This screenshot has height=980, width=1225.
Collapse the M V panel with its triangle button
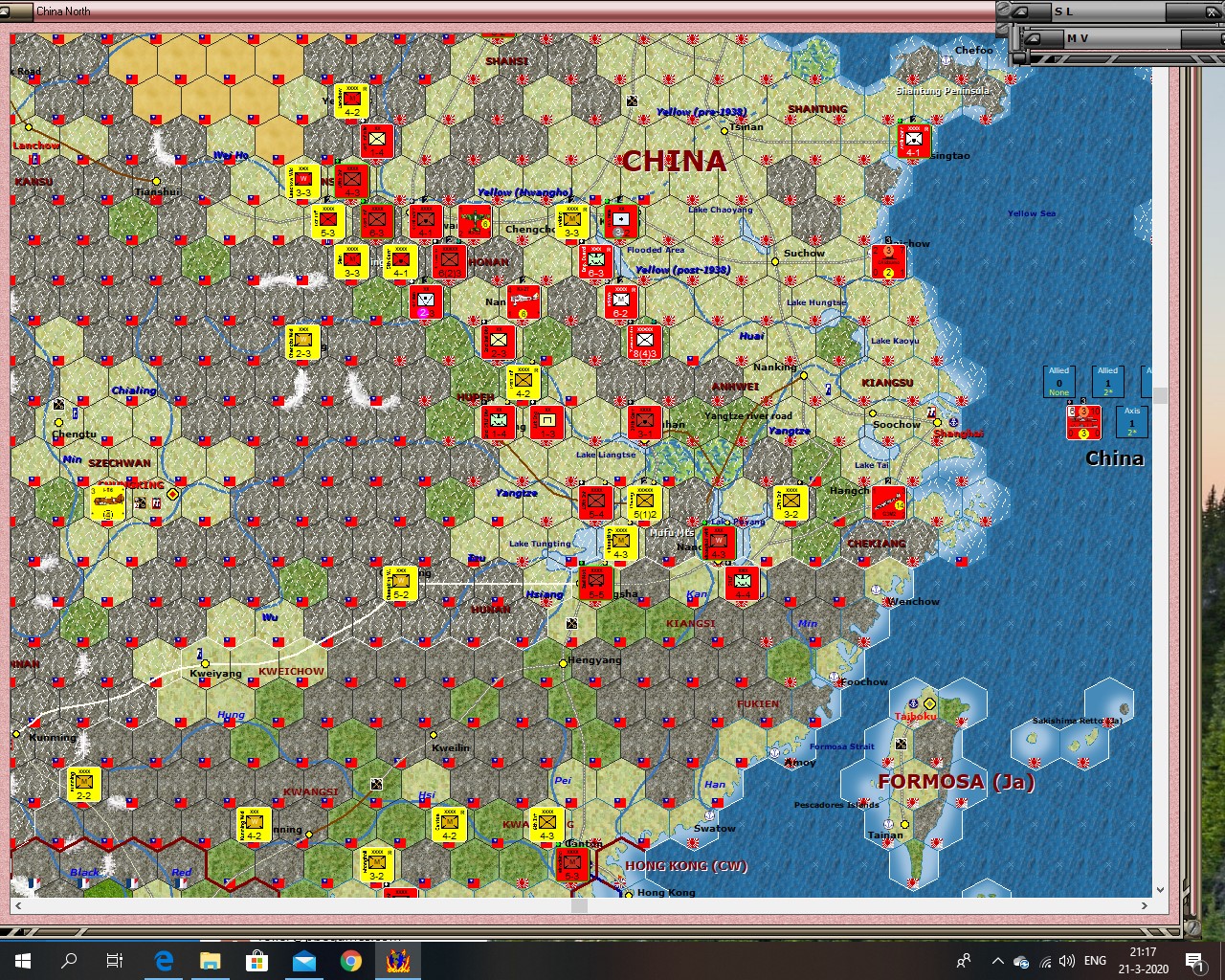(1034, 38)
